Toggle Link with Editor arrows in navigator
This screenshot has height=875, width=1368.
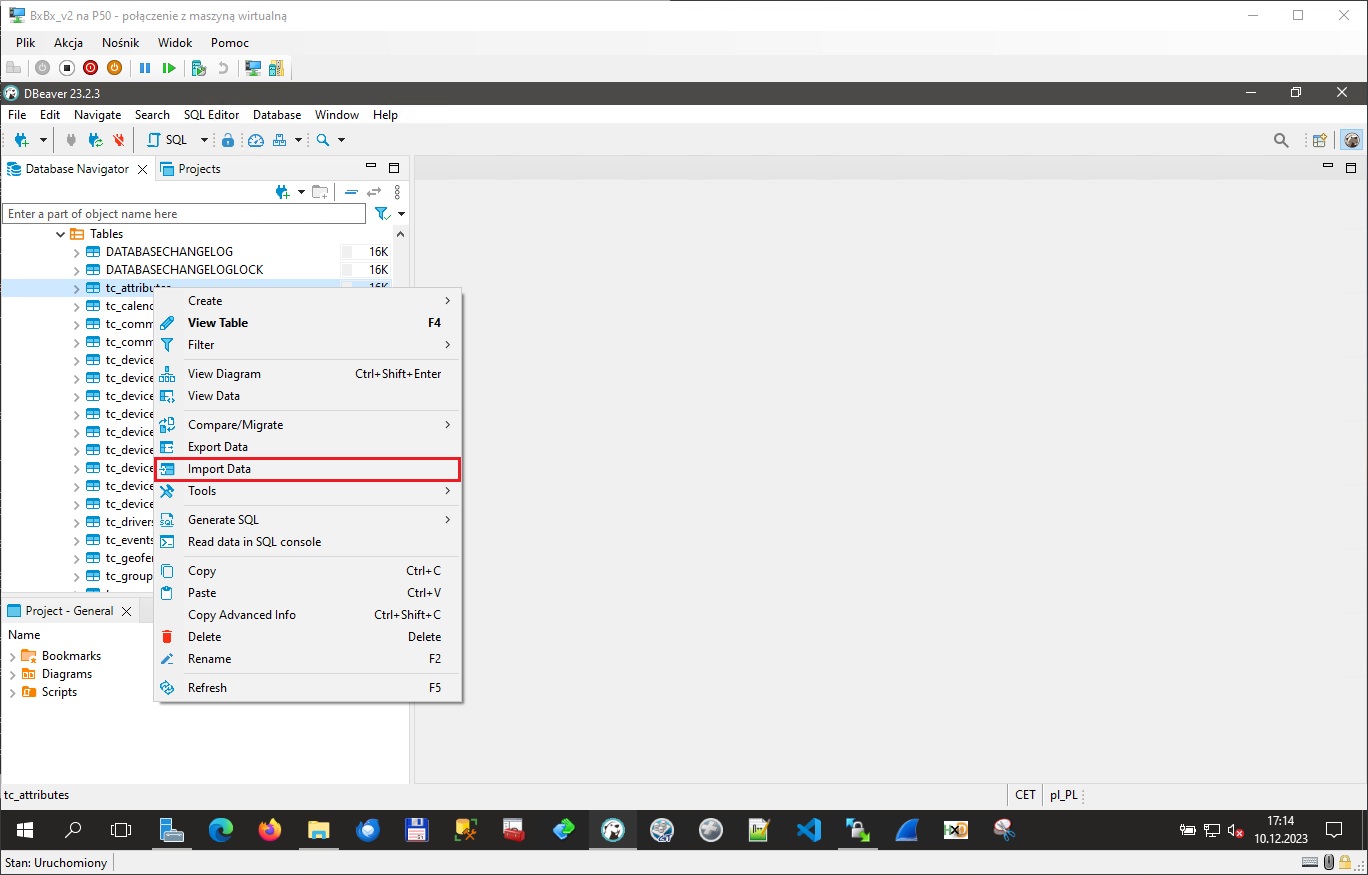[374, 192]
